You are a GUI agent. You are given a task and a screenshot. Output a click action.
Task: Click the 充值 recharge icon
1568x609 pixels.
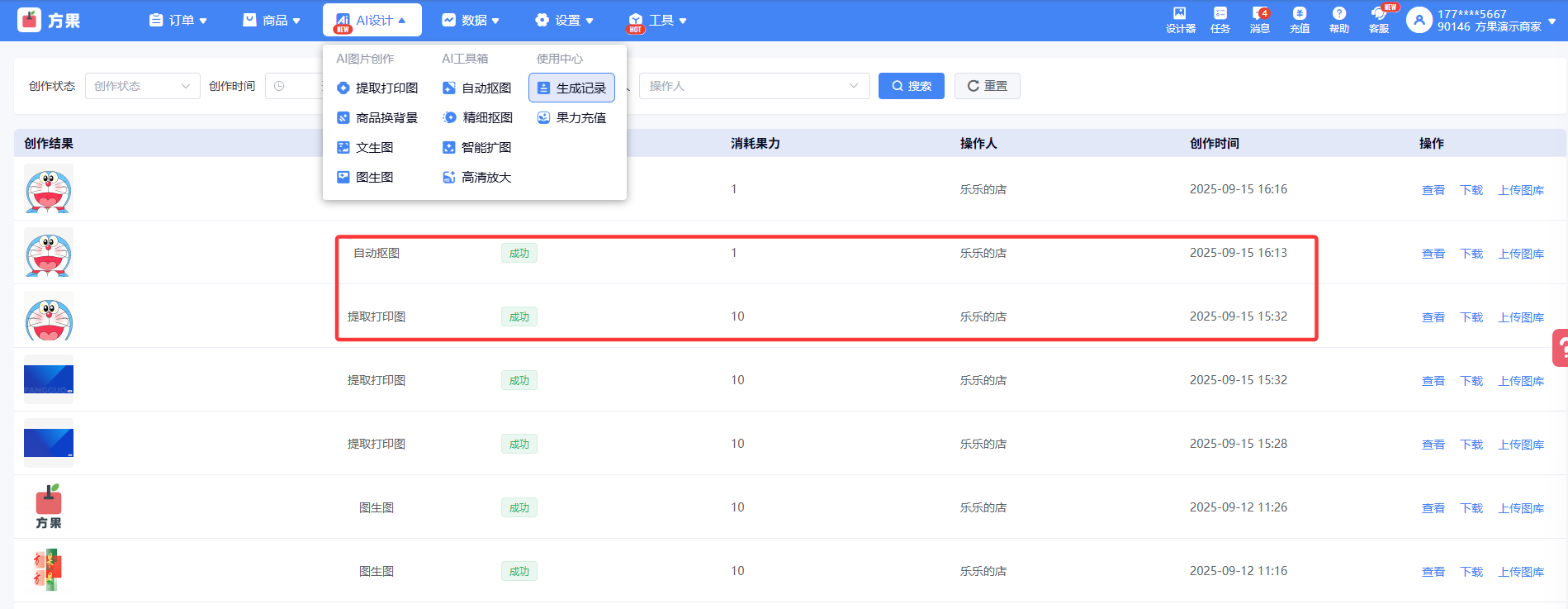coord(1299,20)
